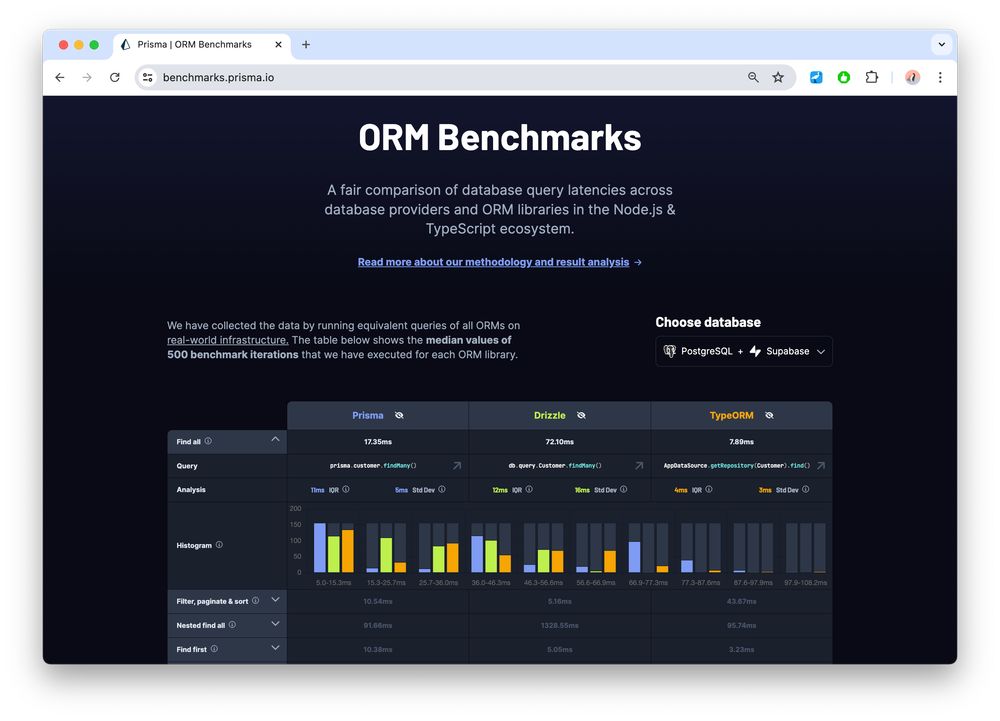
Task: Click the AppDataSource.getRepository(Customer).find() code
Action: [737, 465]
